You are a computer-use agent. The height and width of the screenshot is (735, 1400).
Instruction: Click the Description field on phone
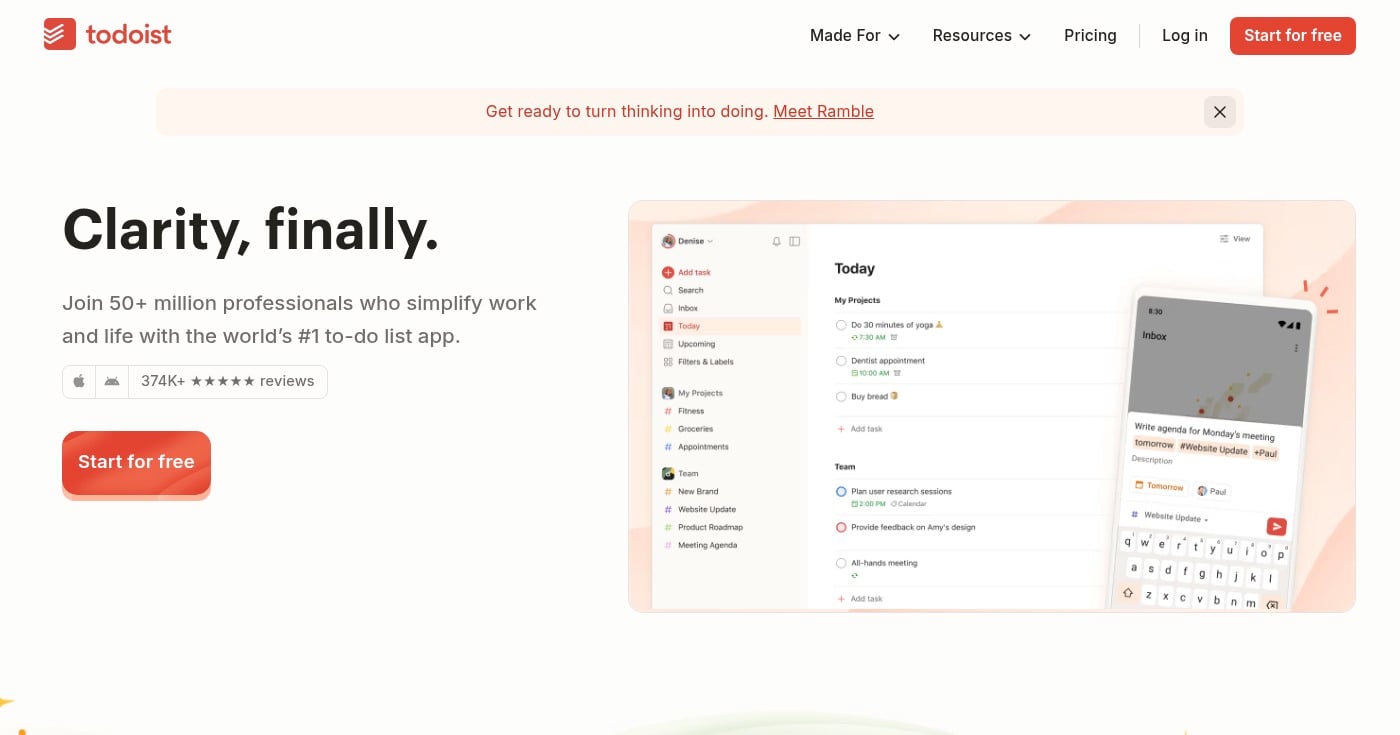(x=1151, y=460)
